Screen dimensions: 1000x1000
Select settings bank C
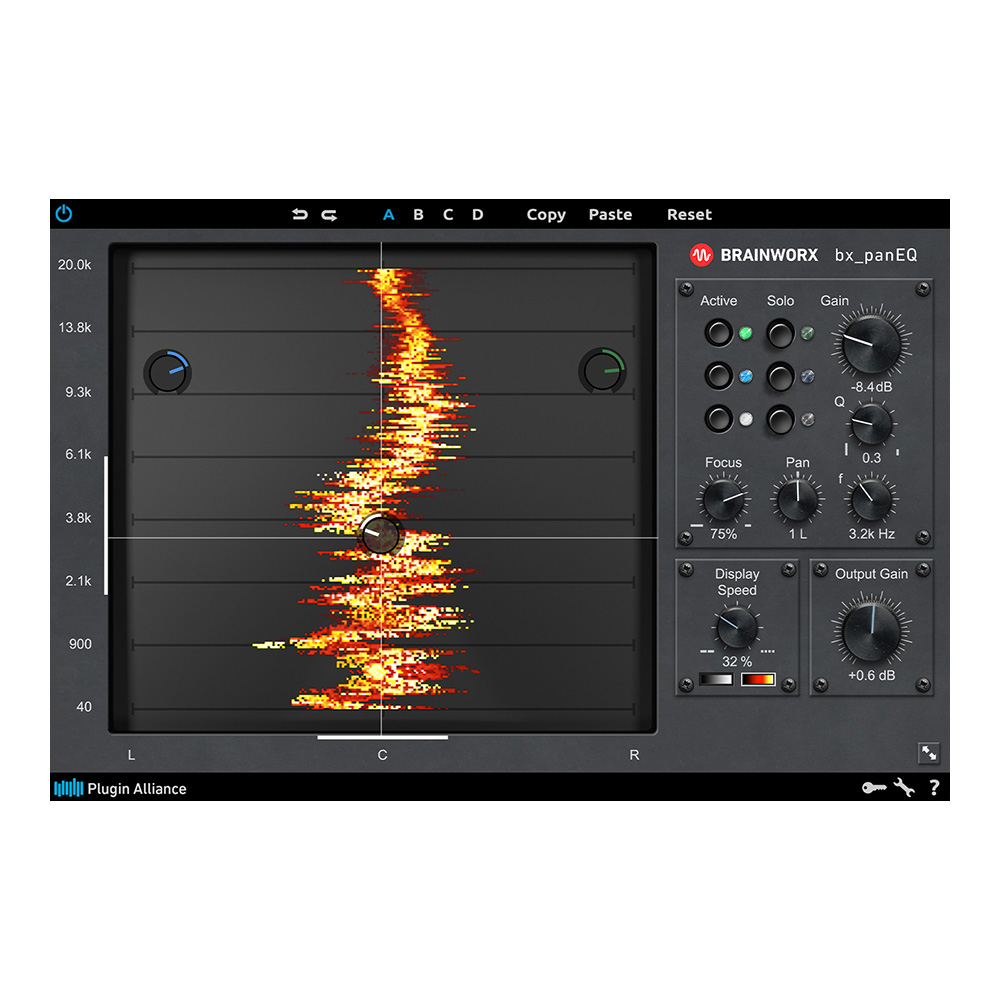click(x=448, y=215)
